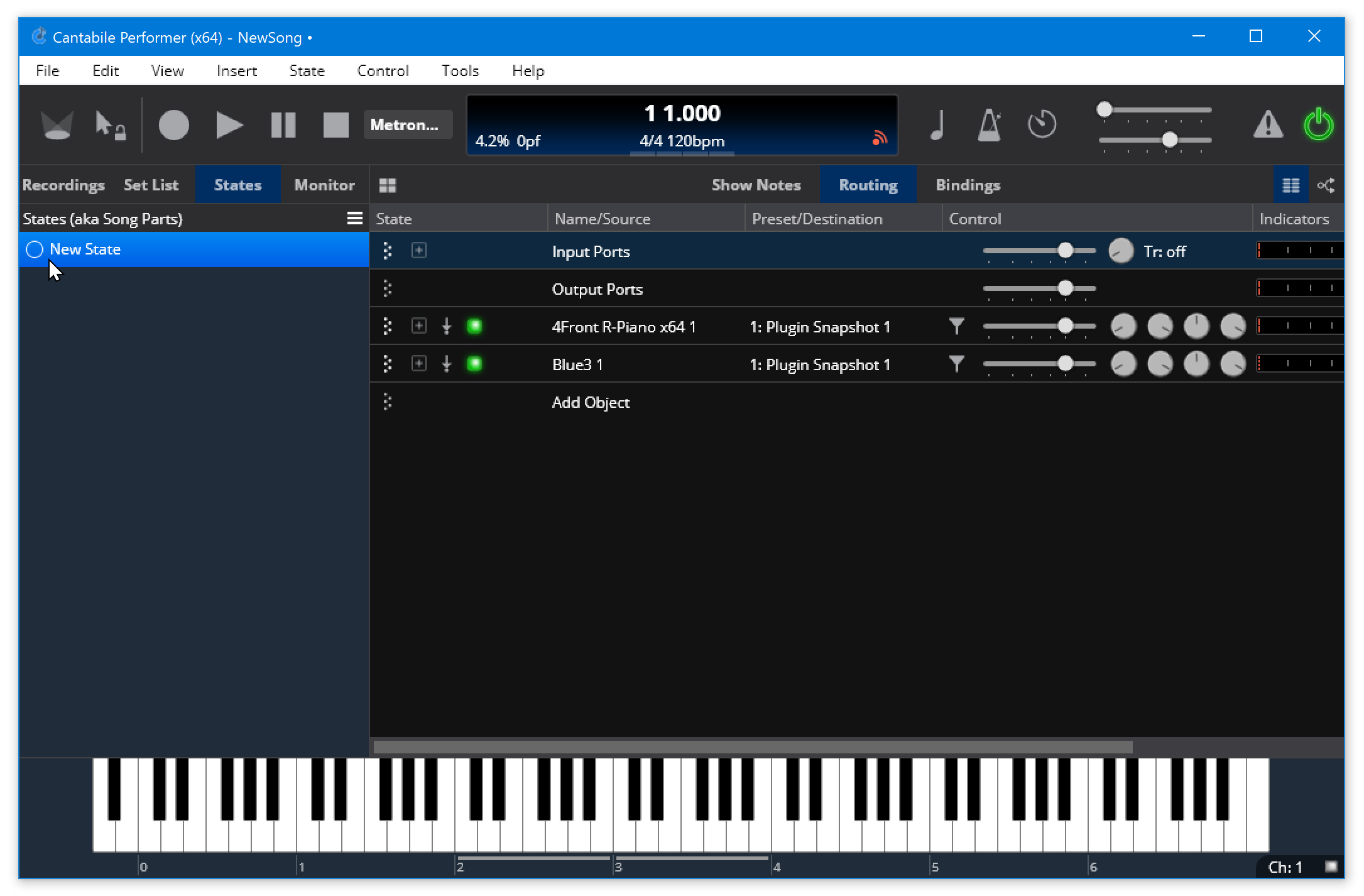
Task: Open the Control menu
Action: coord(383,70)
